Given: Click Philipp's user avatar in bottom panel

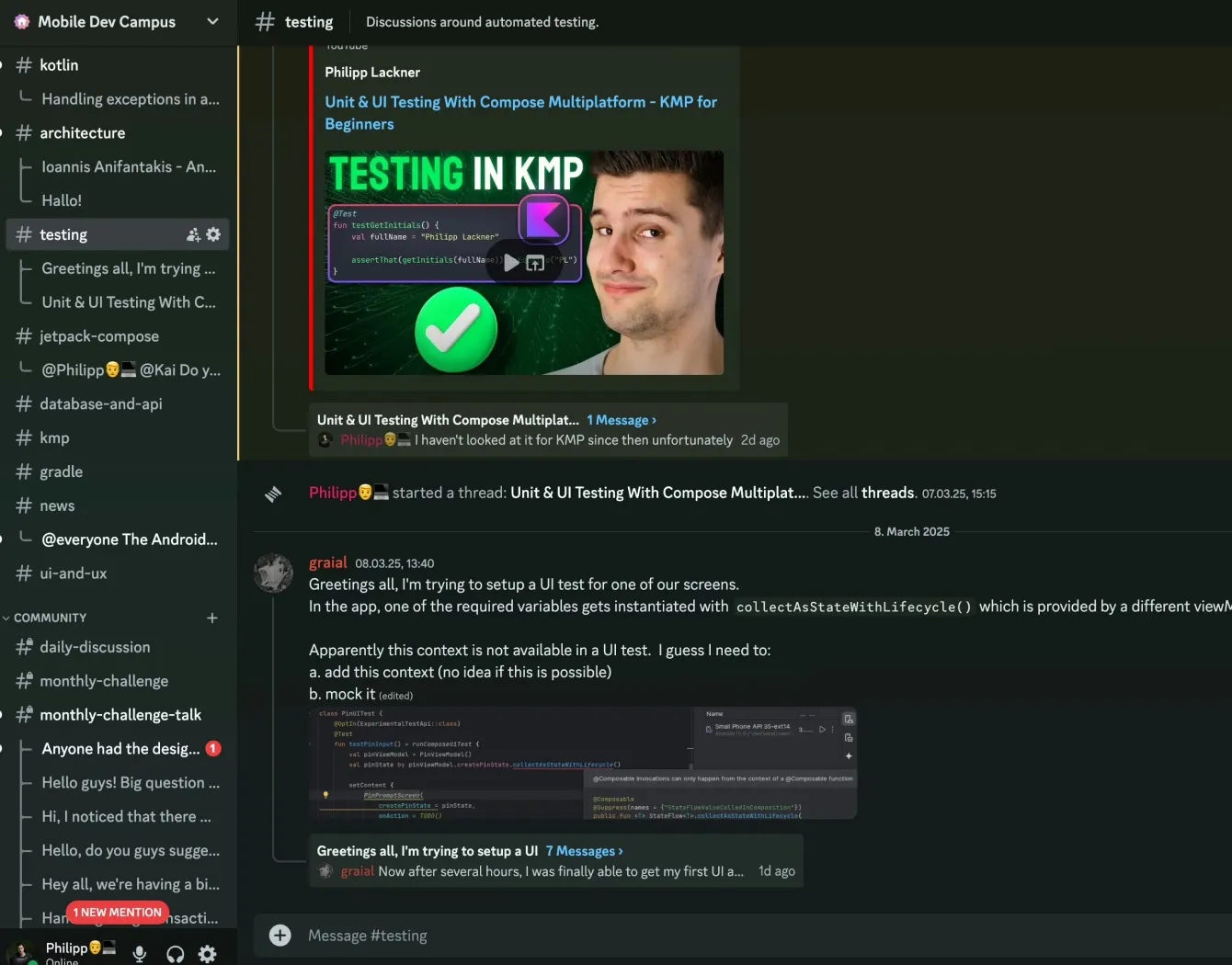Looking at the screenshot, I should click(x=22, y=953).
